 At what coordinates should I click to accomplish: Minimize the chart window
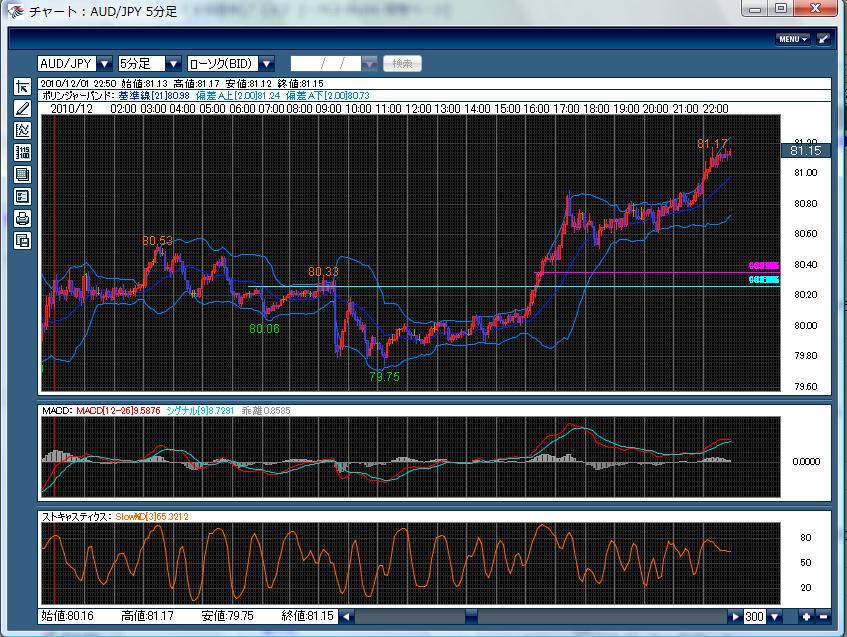pyautogui.click(x=756, y=9)
